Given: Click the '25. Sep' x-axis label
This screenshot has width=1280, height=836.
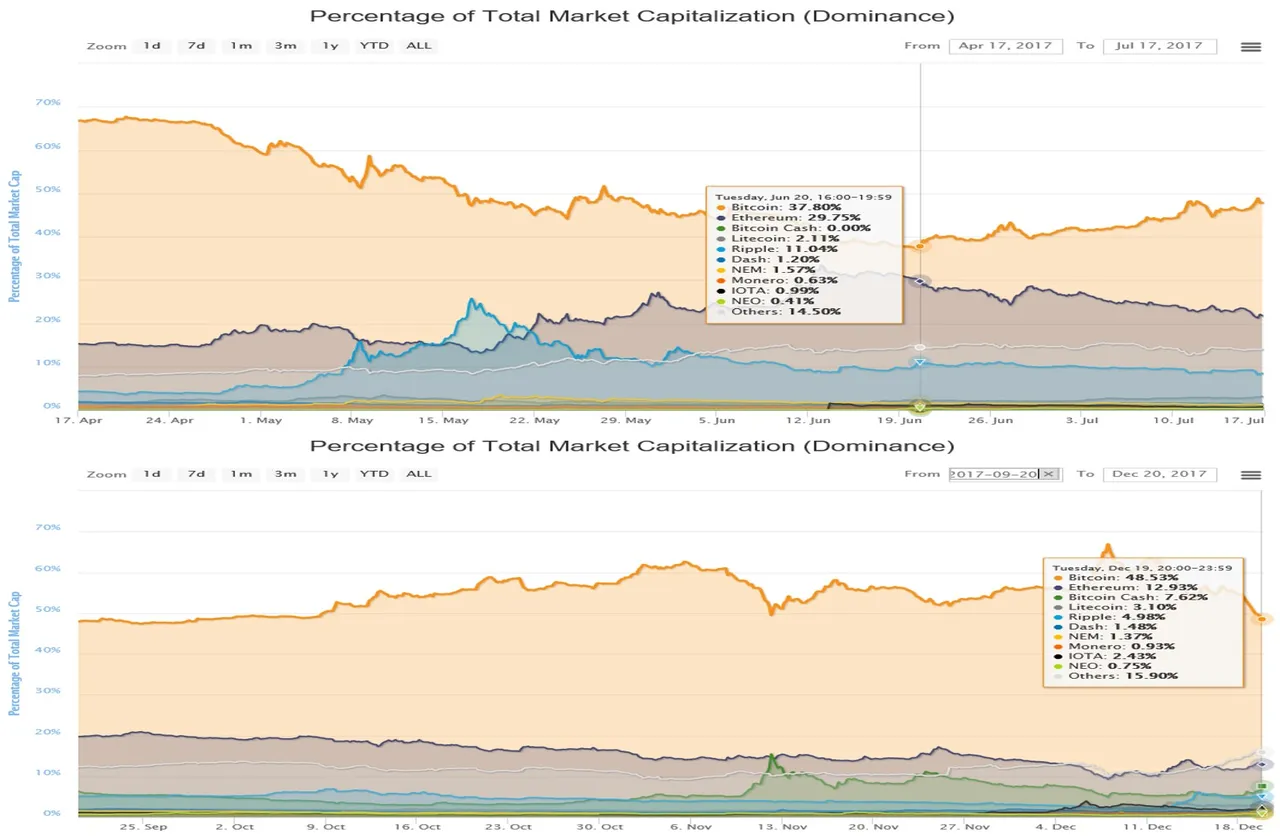Looking at the screenshot, I should (x=143, y=827).
